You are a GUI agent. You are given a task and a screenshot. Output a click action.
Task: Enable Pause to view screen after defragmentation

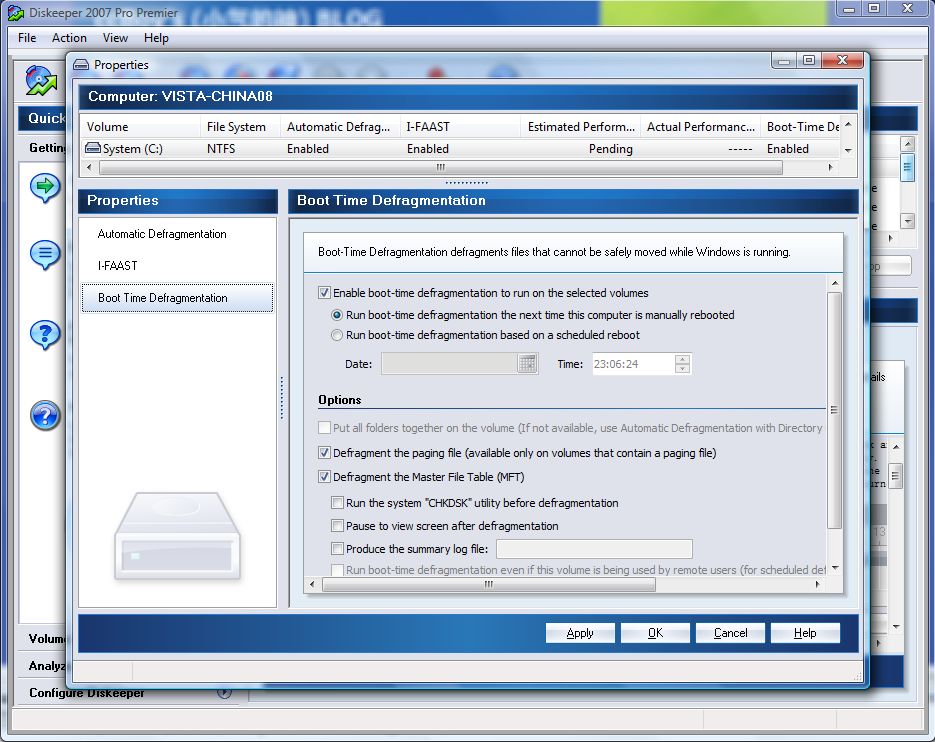click(x=337, y=525)
